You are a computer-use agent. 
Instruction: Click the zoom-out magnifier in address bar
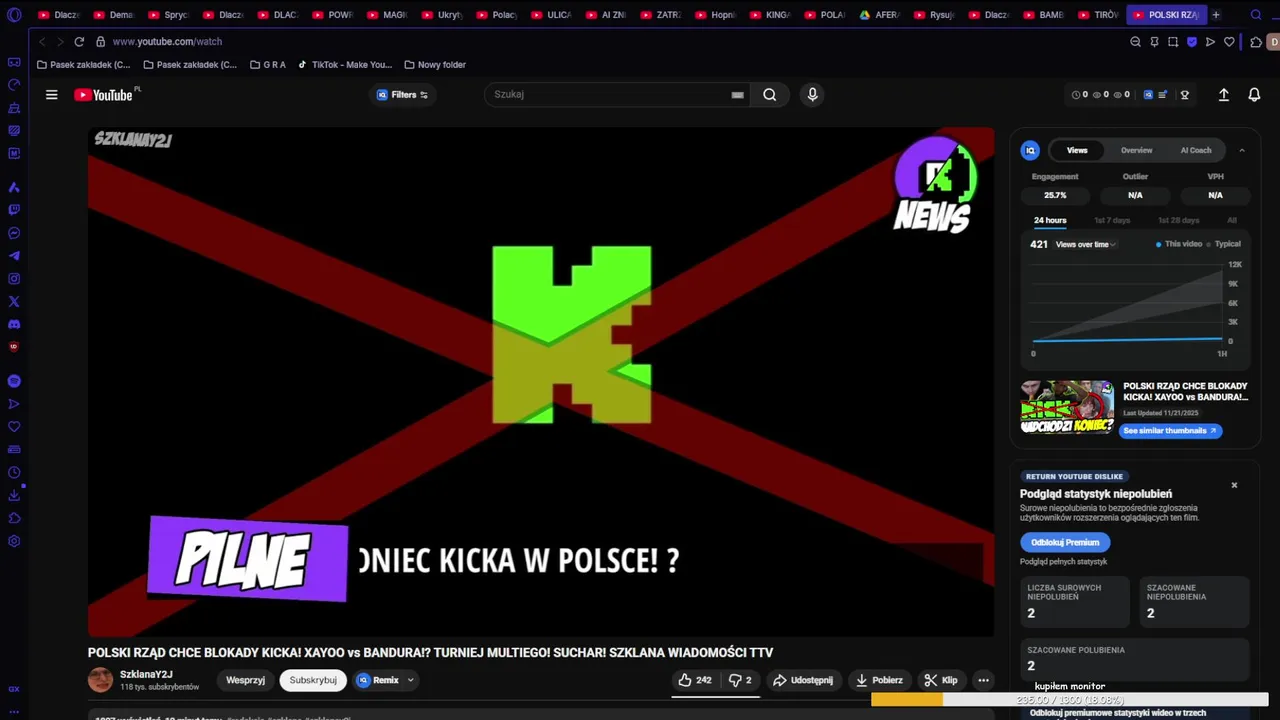pyautogui.click(x=1135, y=42)
